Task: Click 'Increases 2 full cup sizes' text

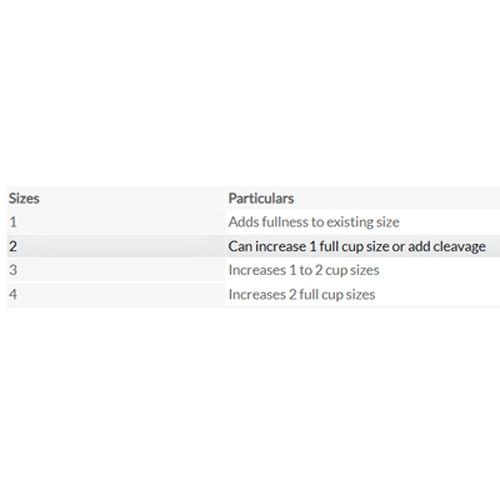Action: (x=302, y=295)
